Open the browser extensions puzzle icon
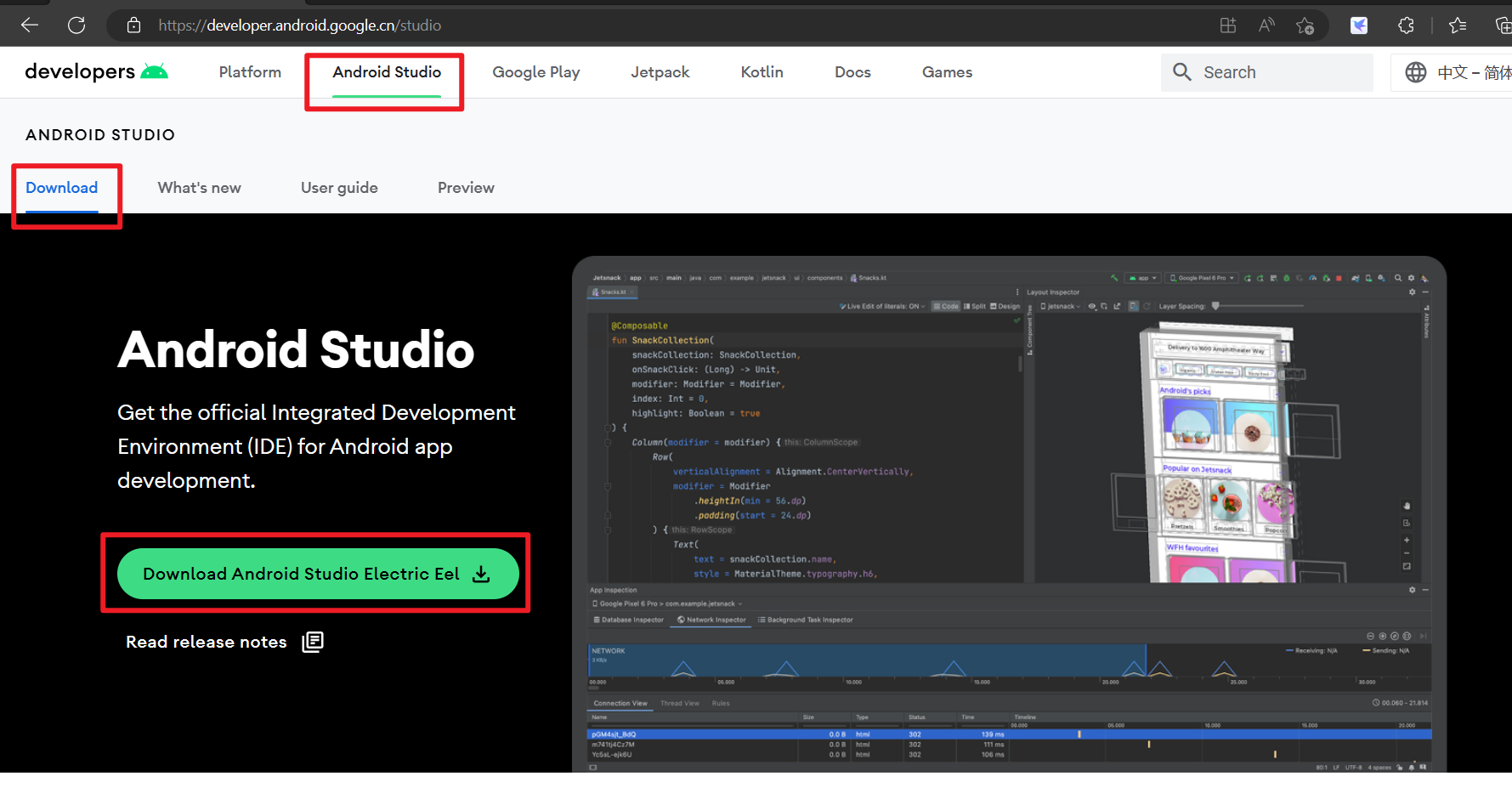Viewport: 1512px width, 810px height. pyautogui.click(x=1406, y=25)
